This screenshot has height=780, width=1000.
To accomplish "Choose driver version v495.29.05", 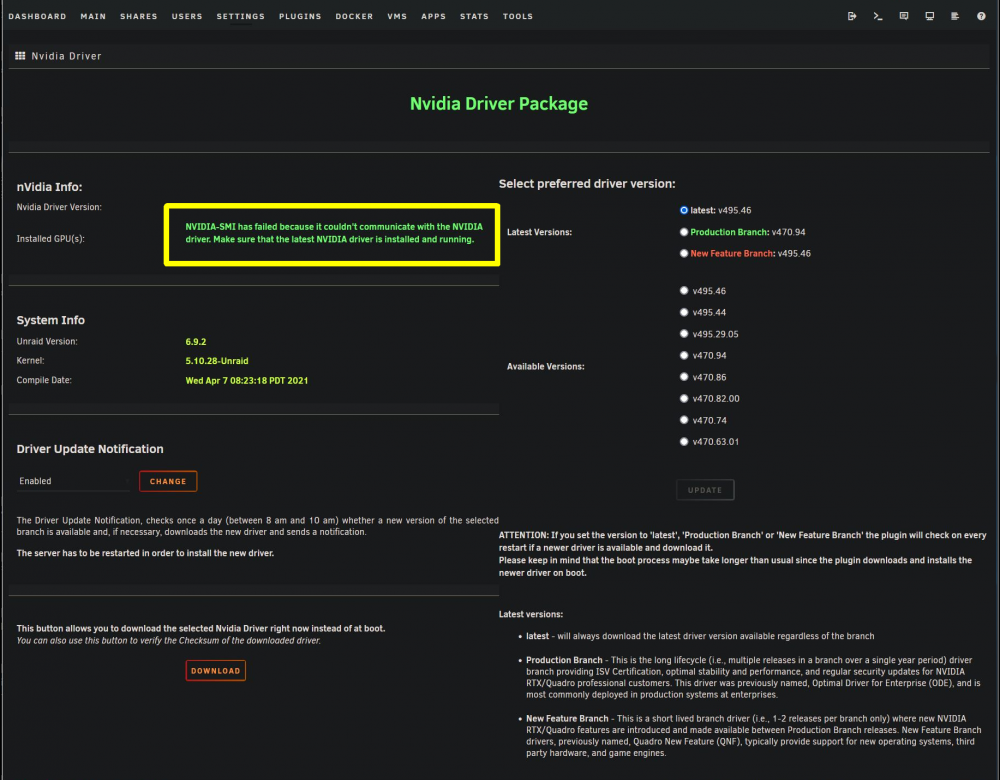I will pyautogui.click(x=684, y=334).
